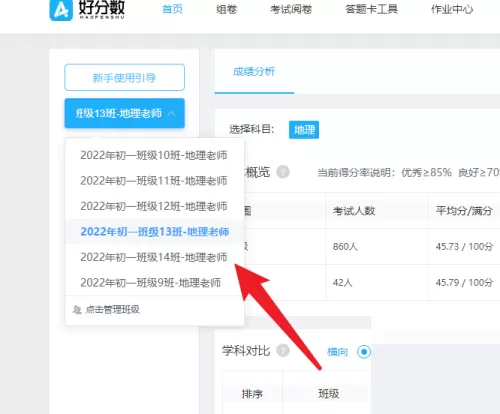
Task: Click the 选择科目 label
Action: pyautogui.click(x=252, y=129)
